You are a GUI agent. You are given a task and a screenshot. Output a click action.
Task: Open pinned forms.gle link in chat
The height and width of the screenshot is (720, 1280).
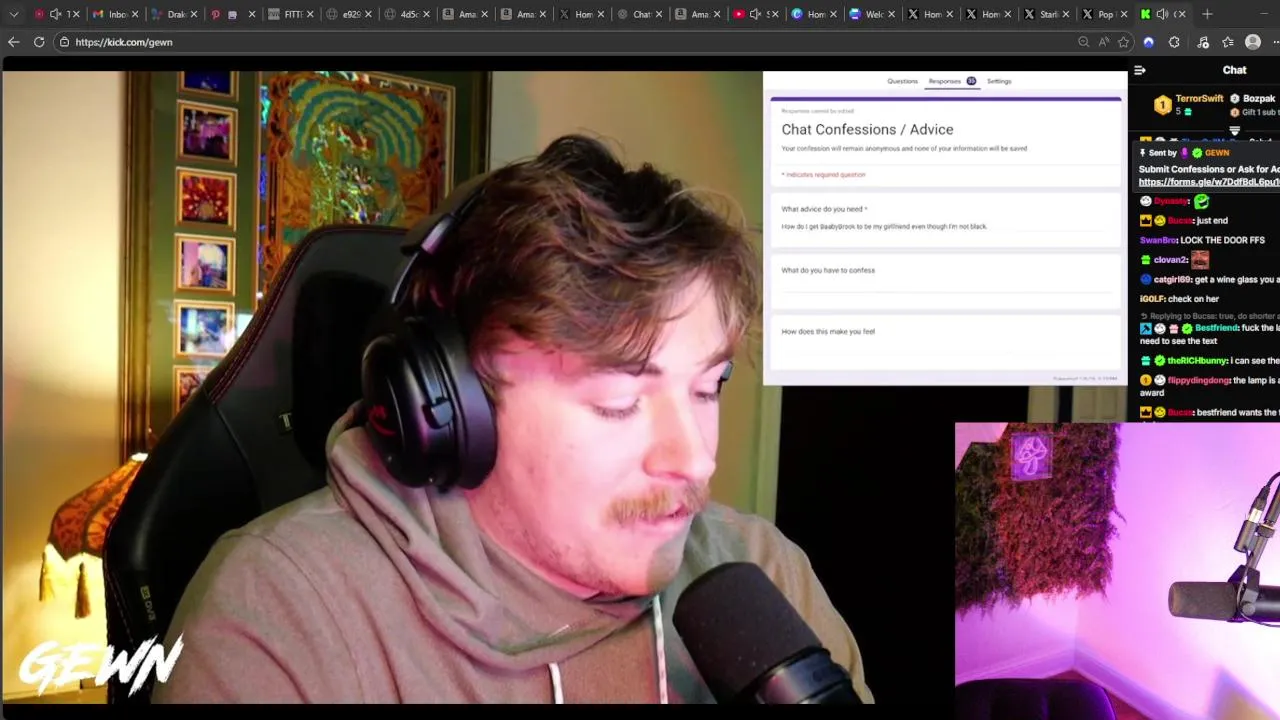(x=1209, y=182)
